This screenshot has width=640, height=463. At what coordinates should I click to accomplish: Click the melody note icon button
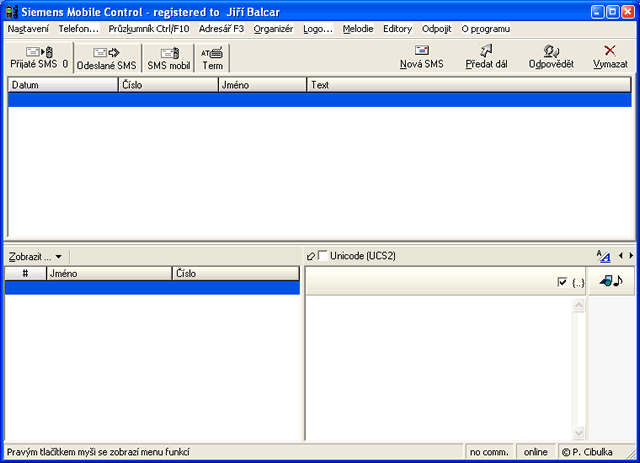coord(611,281)
